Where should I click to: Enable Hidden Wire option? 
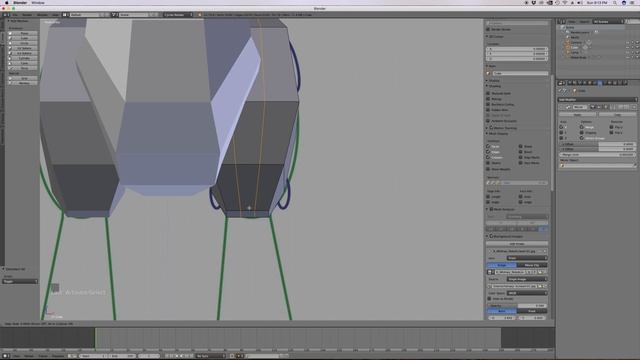pyautogui.click(x=488, y=110)
